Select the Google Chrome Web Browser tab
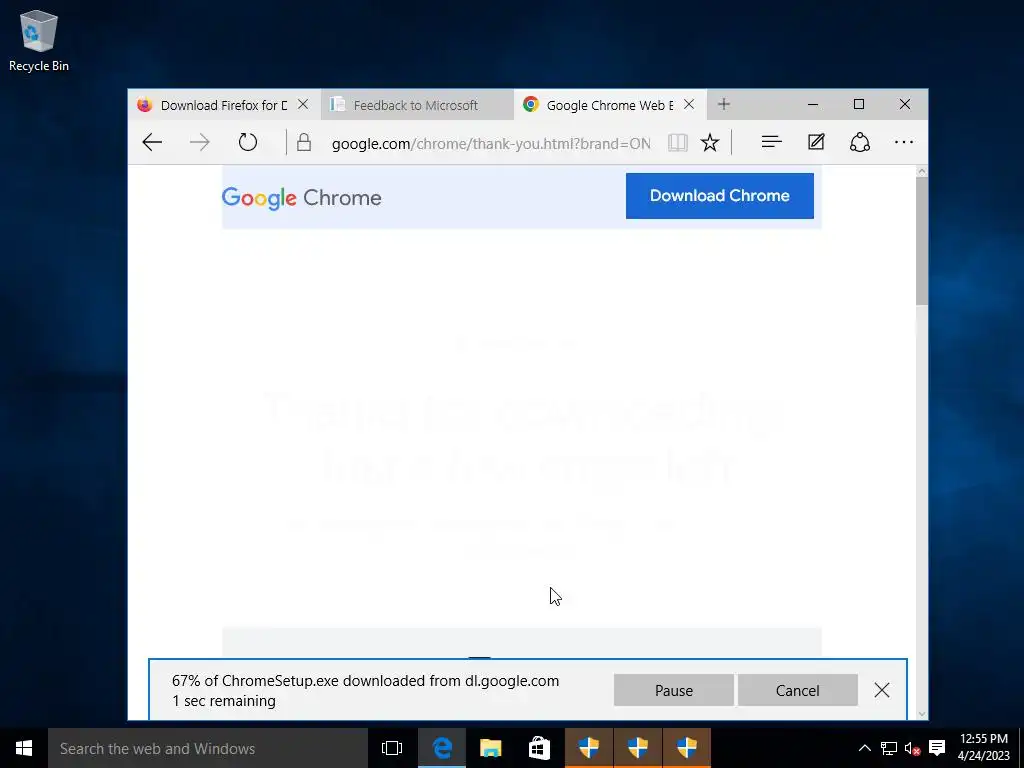This screenshot has width=1024, height=768. point(610,105)
